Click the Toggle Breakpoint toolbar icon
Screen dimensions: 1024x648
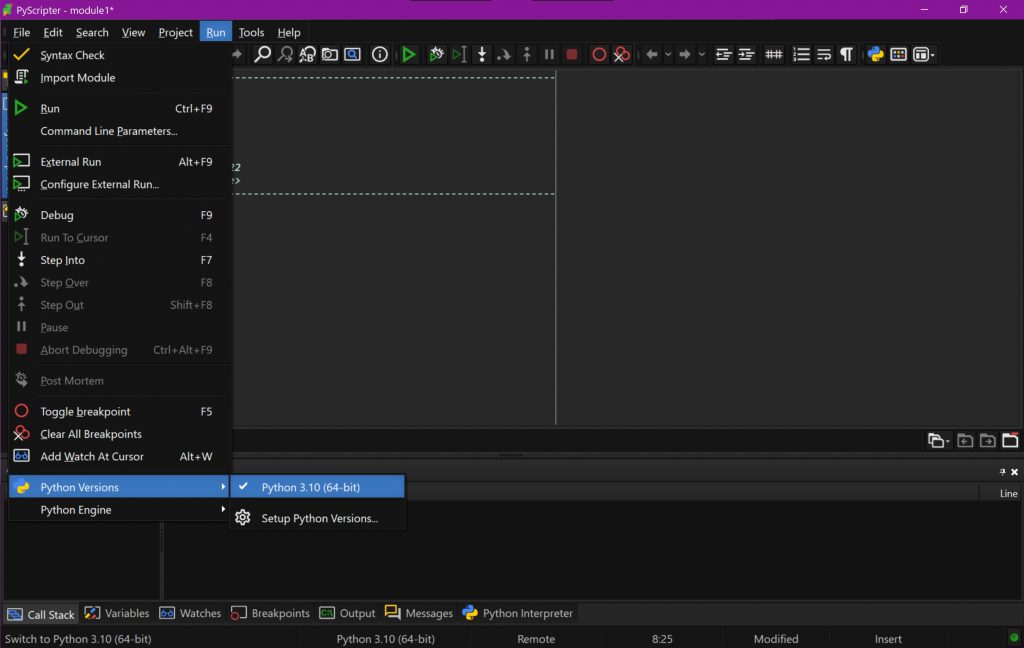click(599, 54)
